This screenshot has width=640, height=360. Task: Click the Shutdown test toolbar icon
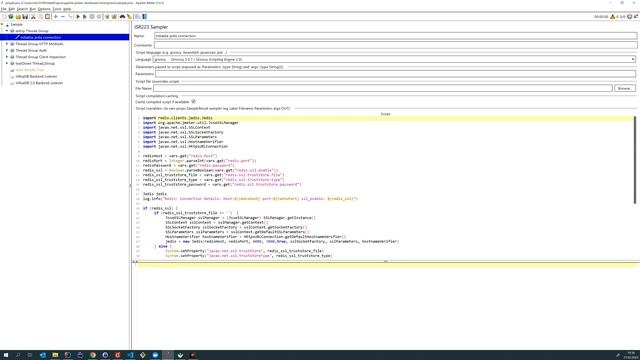[x=99, y=17]
